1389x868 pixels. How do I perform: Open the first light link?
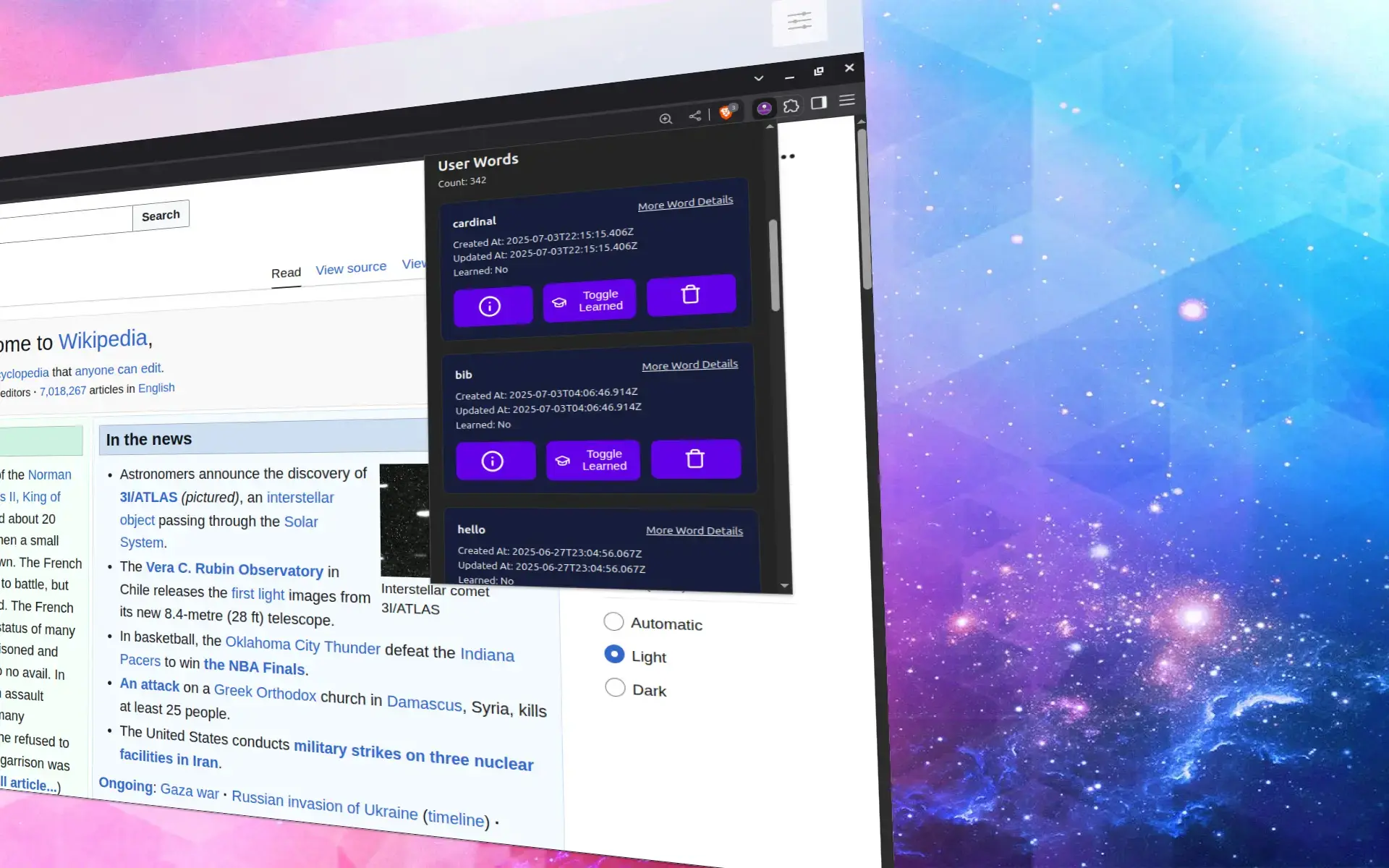click(258, 593)
